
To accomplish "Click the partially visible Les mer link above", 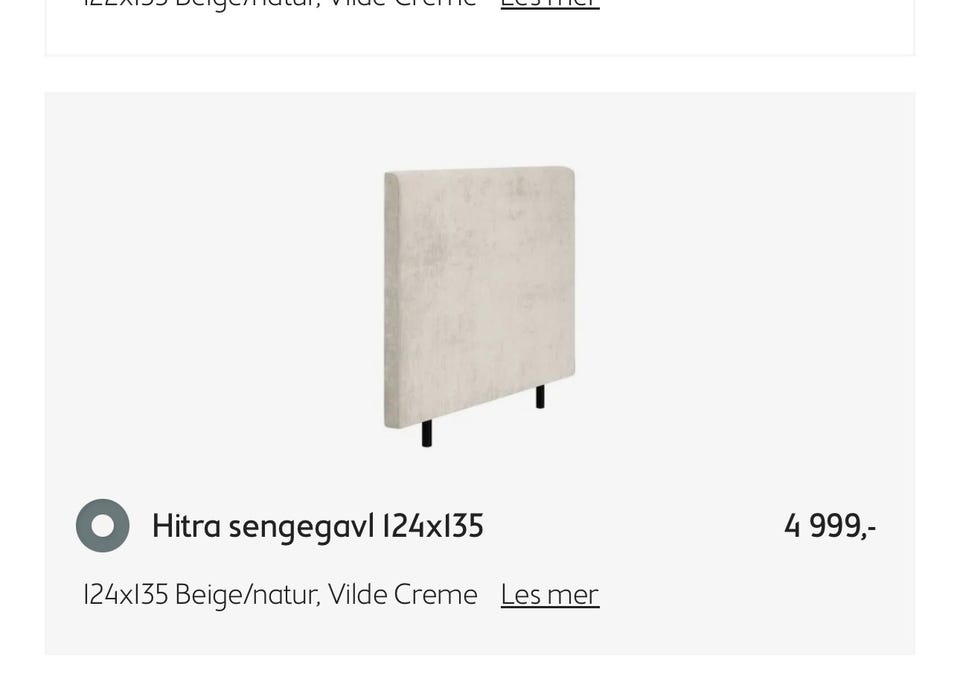I will click(550, 4).
